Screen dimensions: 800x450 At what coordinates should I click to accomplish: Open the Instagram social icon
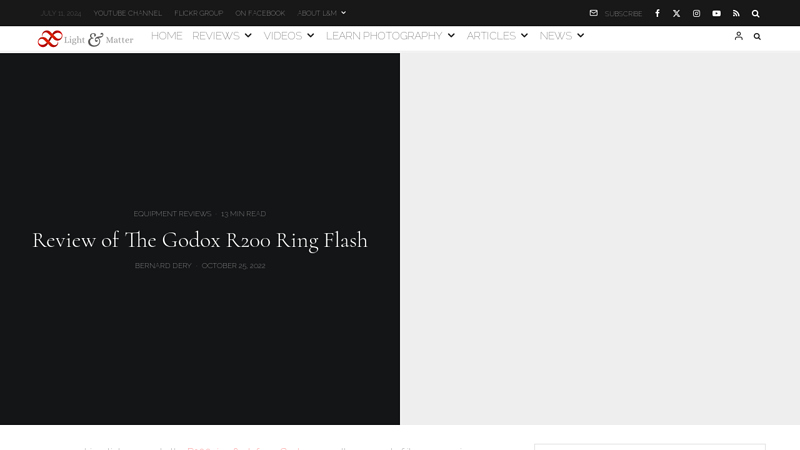click(x=696, y=13)
